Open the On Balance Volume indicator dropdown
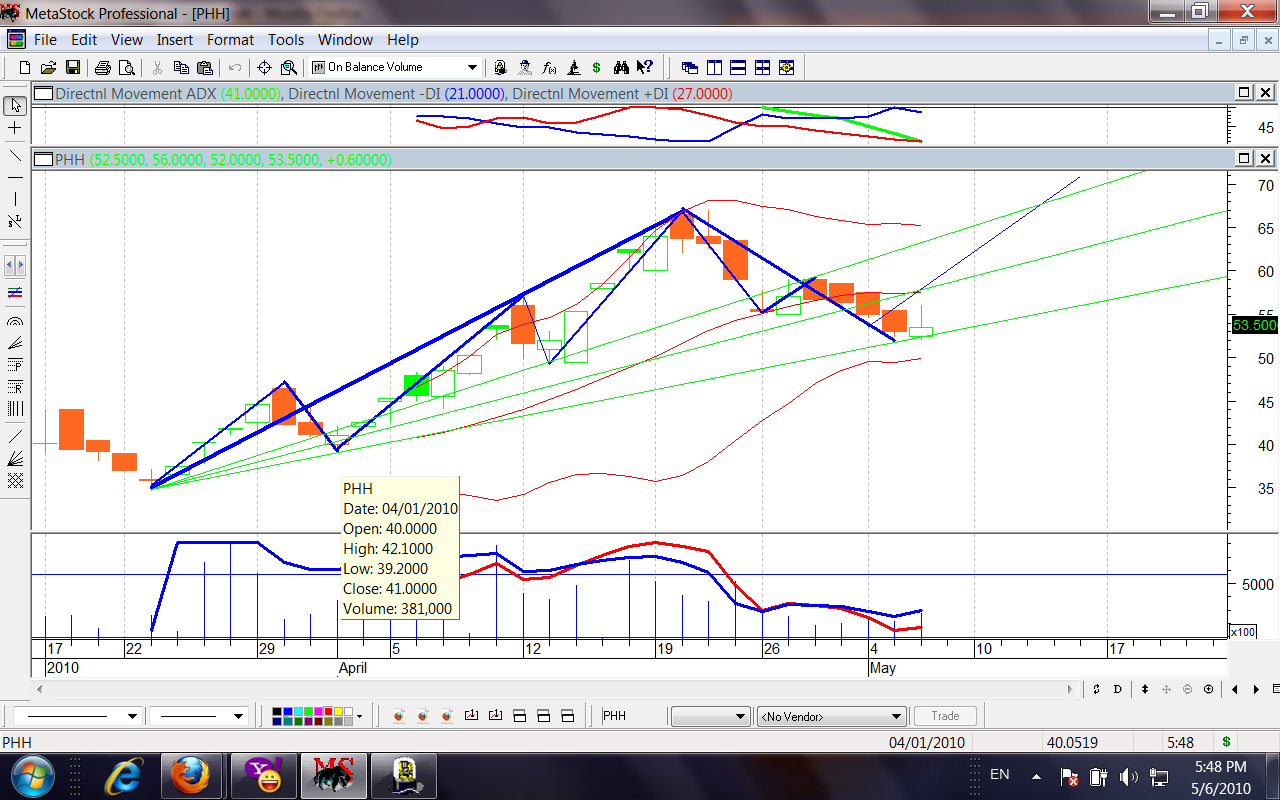The image size is (1280, 800). pos(472,67)
